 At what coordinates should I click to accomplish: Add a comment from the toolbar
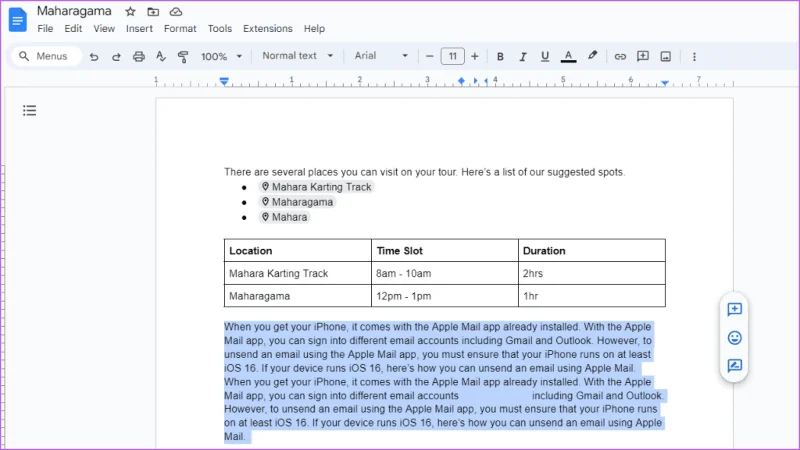point(643,56)
